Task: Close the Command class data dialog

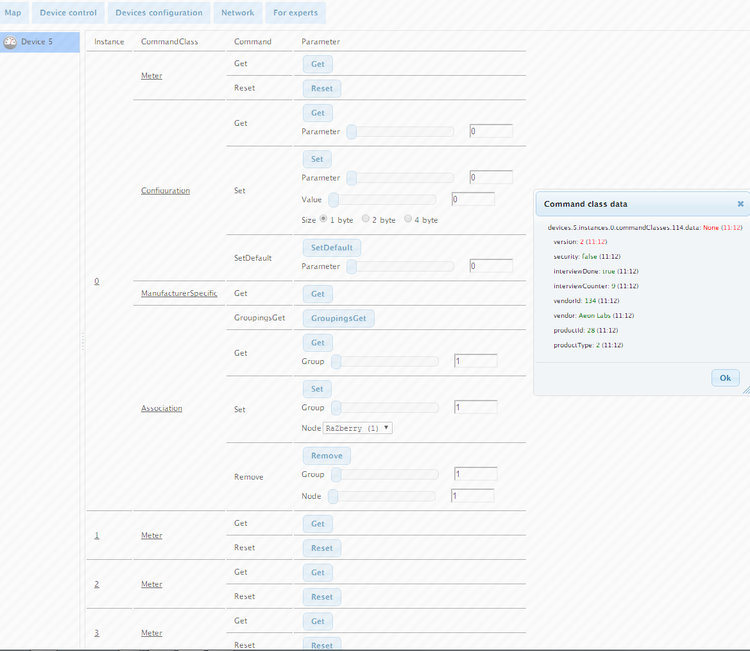Action: tap(740, 203)
